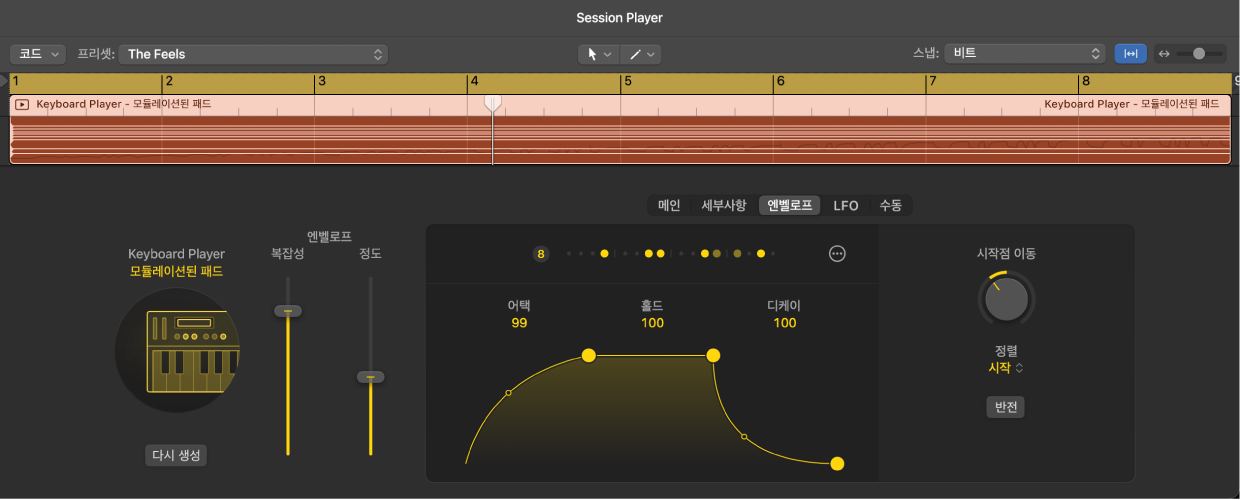Open the 코드 dropdown menu
The image size is (1240, 500).
[x=38, y=54]
